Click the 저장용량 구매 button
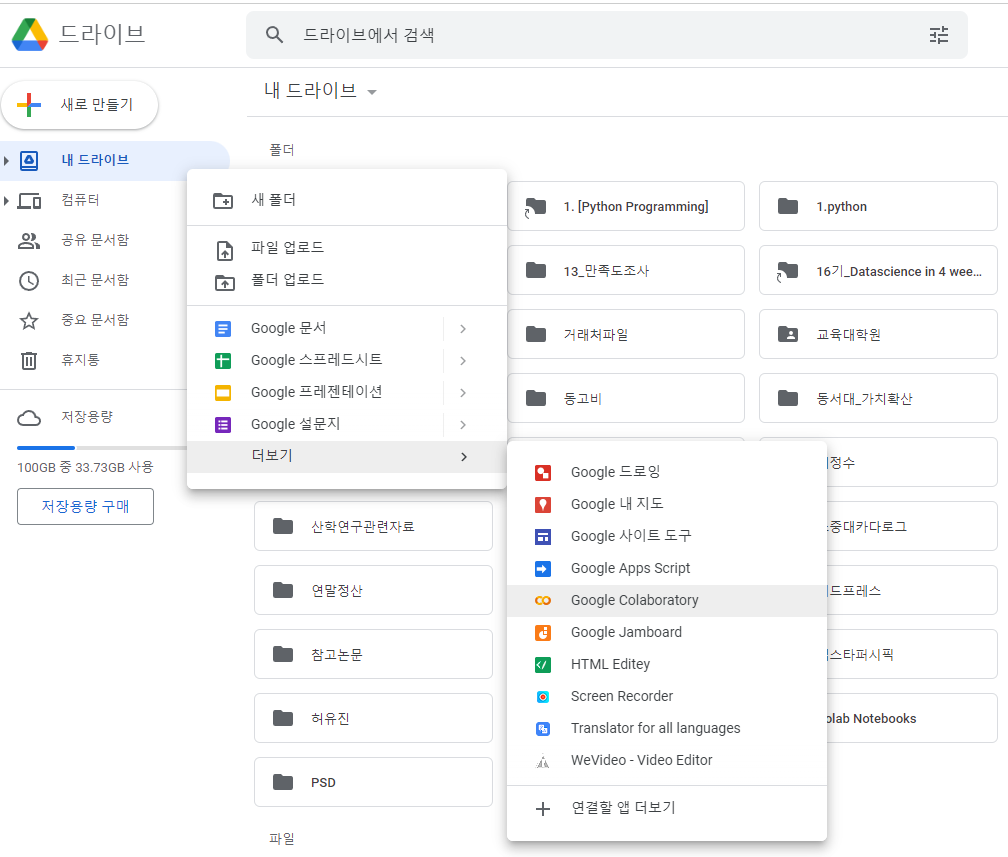This screenshot has height=857, width=1008. [86, 507]
